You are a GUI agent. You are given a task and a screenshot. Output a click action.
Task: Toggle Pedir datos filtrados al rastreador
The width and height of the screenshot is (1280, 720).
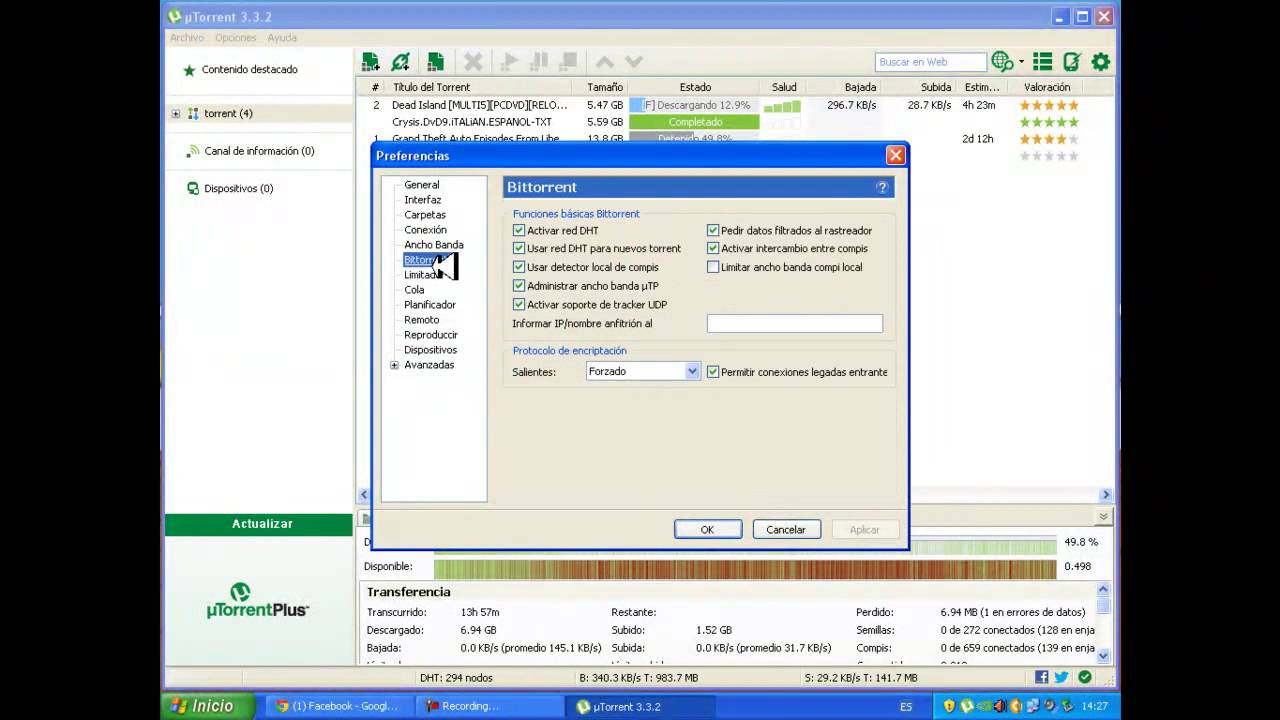point(713,230)
